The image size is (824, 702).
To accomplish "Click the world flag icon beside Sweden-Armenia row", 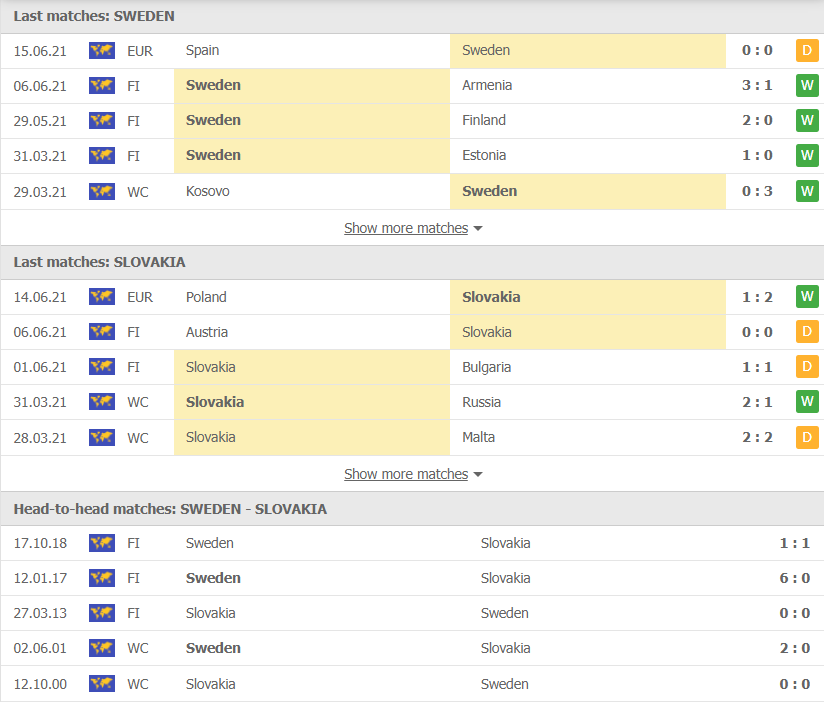I will [102, 85].
